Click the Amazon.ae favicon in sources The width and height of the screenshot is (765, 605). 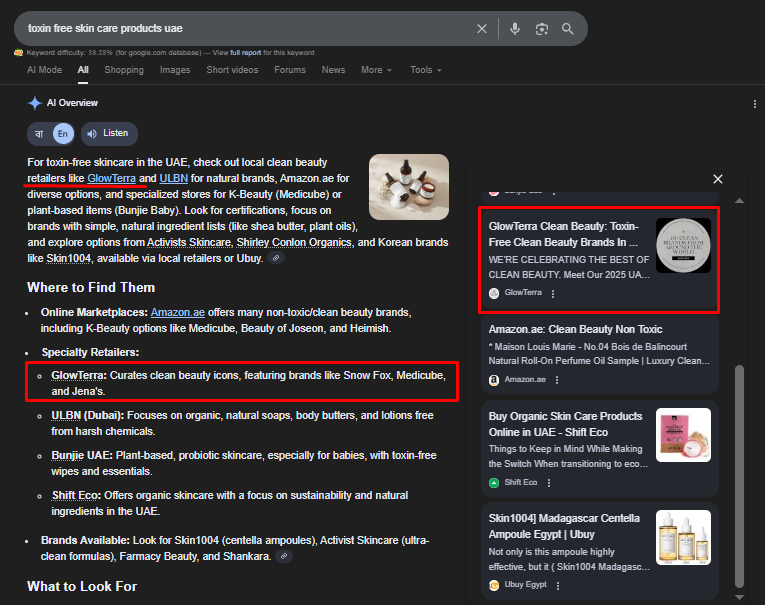click(494, 380)
